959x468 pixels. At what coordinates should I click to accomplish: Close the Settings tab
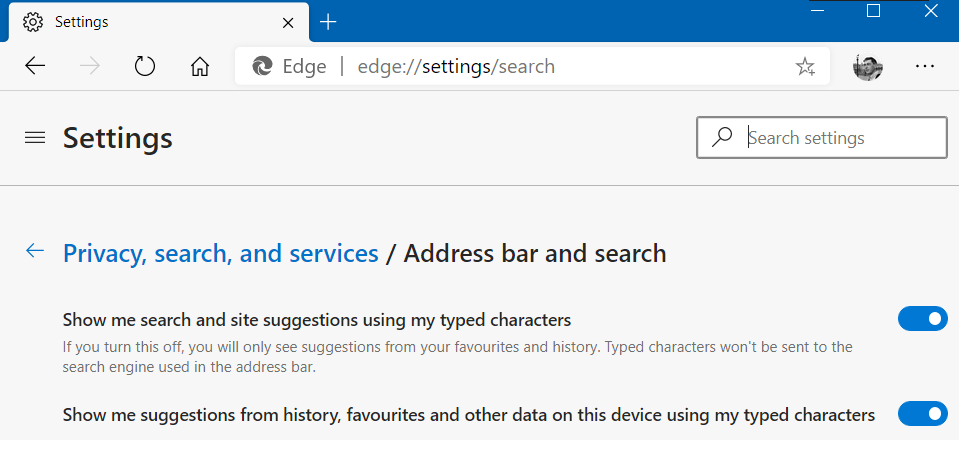click(287, 23)
